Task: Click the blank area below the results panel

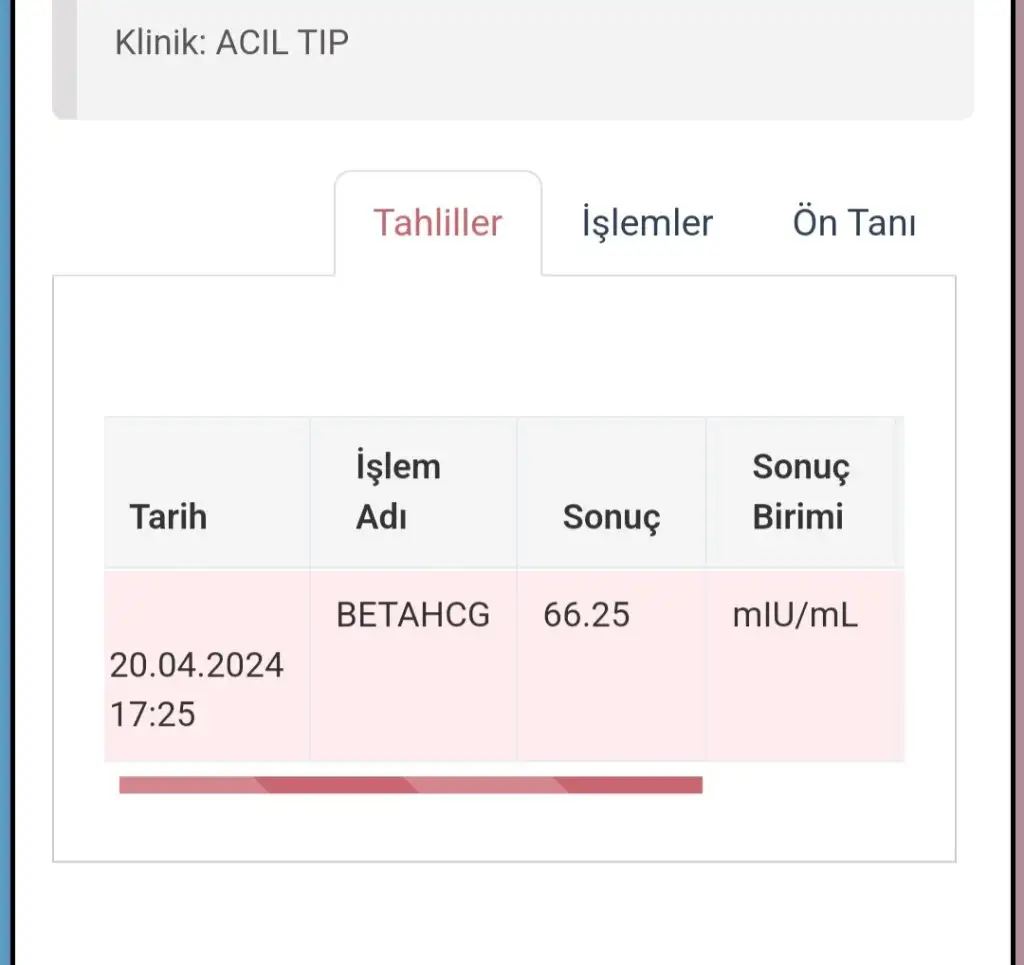Action: pos(500,915)
